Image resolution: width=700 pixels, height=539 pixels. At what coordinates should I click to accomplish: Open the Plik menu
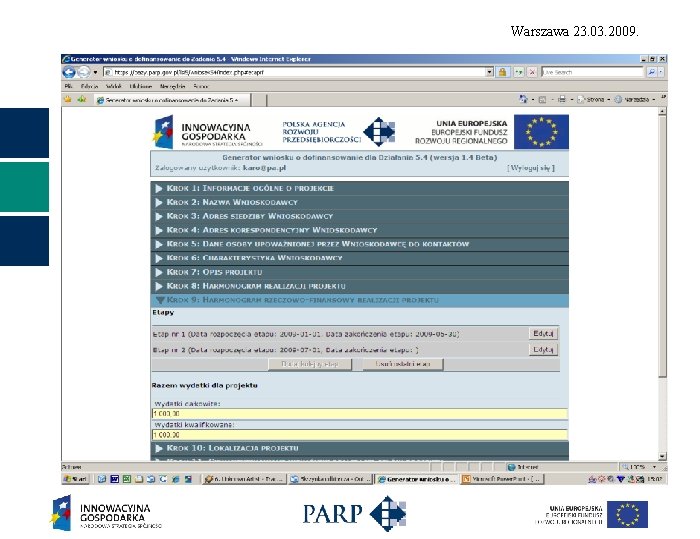pos(68,86)
